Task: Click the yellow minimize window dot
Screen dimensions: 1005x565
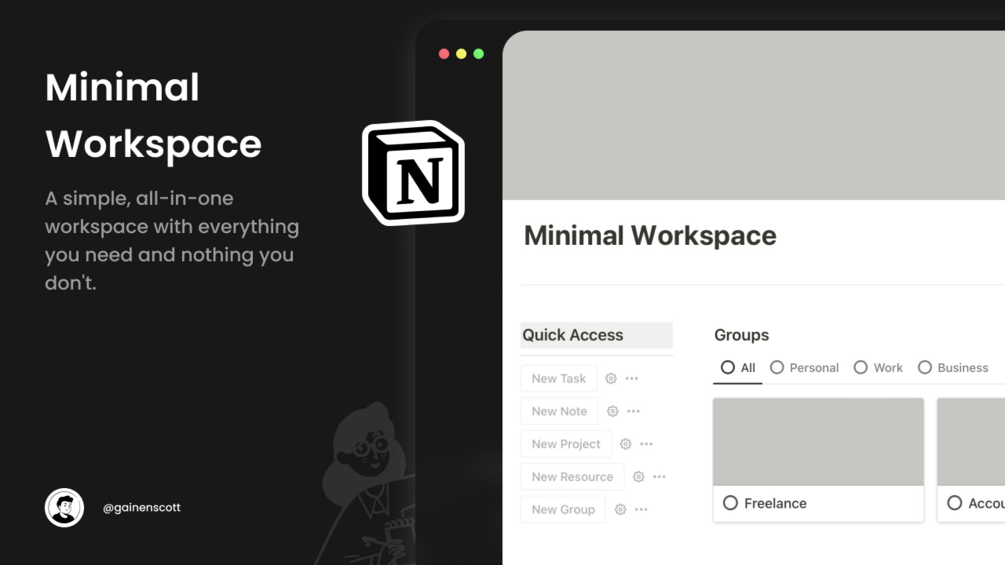Action: click(x=461, y=54)
